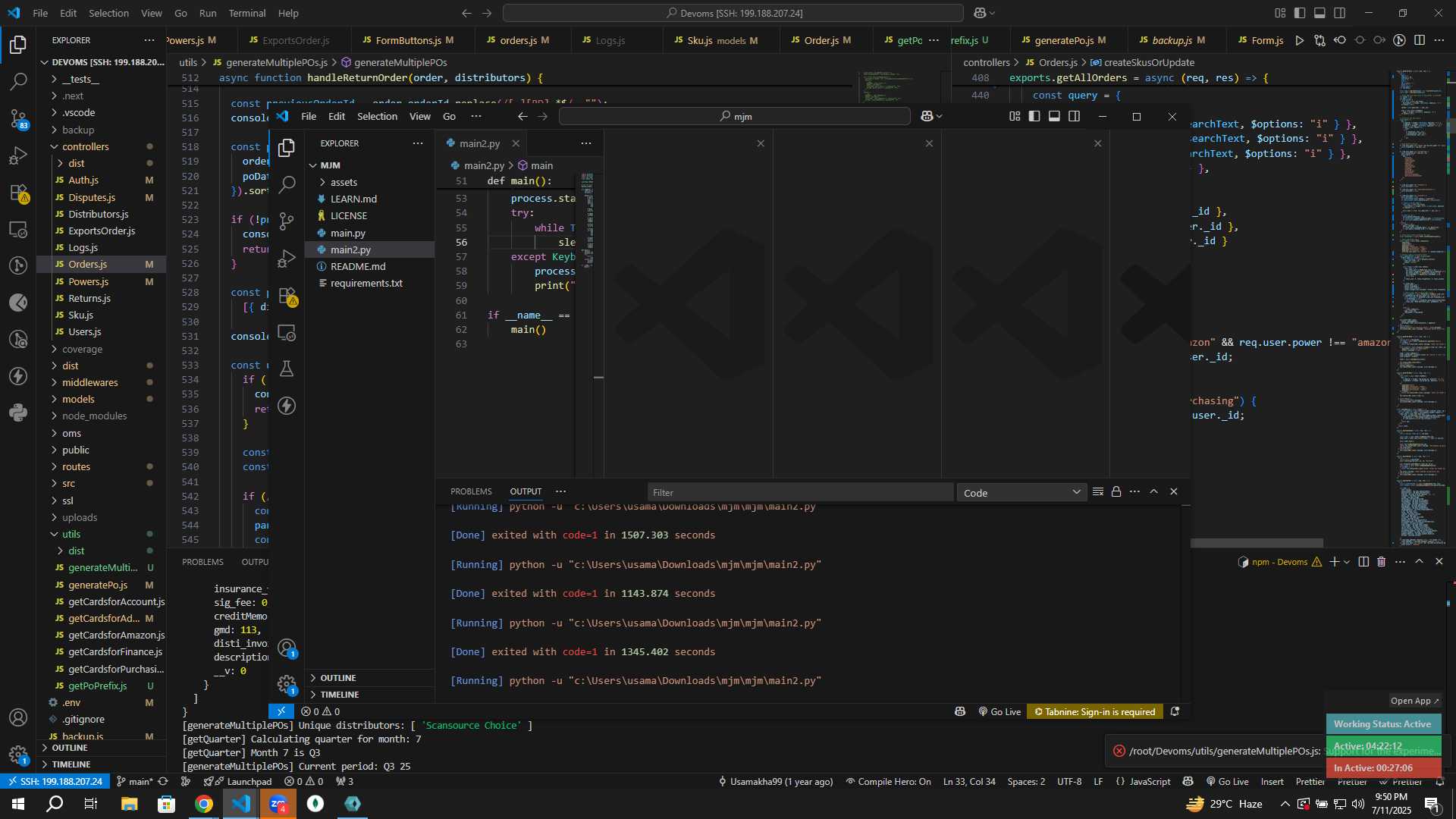Open Source Control in Devoms activity bar
Screen dimensions: 1456x819
pyautogui.click(x=18, y=118)
